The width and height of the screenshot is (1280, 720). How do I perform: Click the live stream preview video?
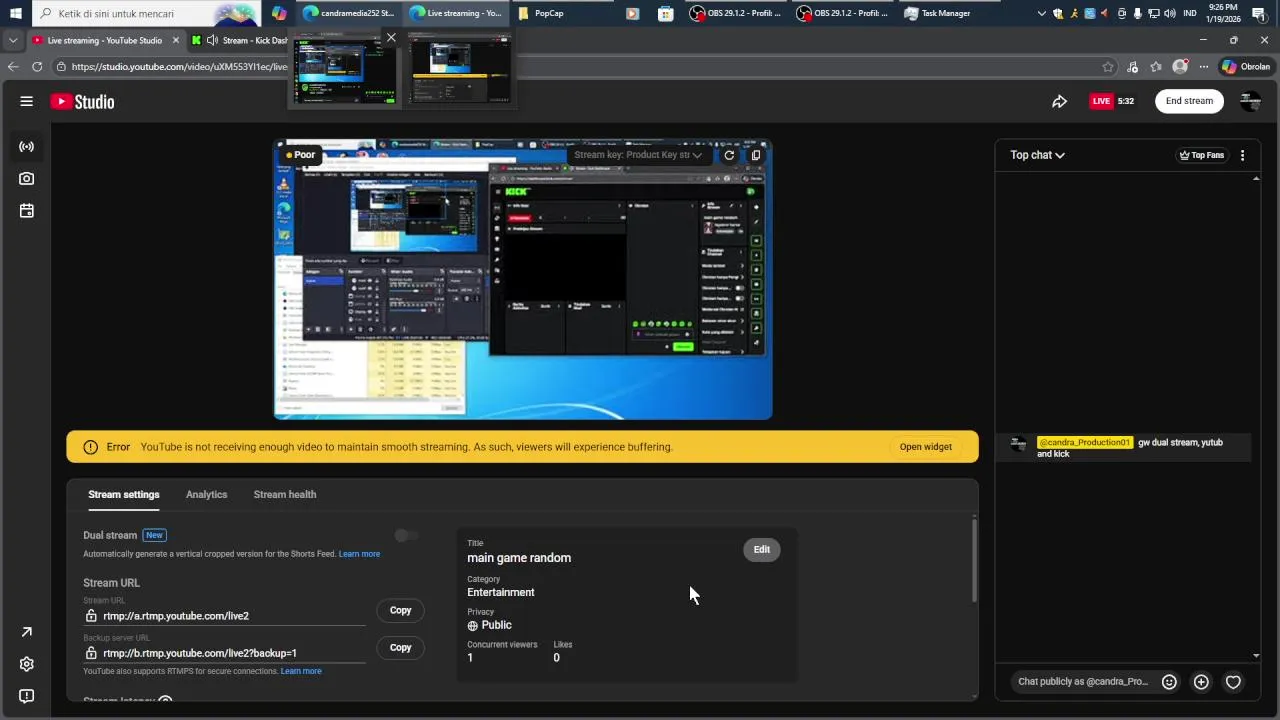tap(523, 280)
